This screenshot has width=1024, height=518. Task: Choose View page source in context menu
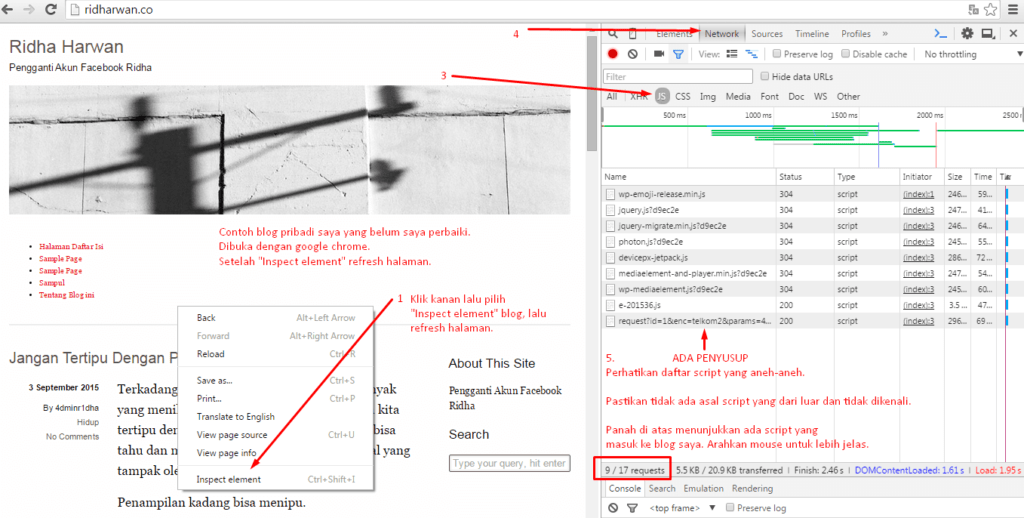click(x=276, y=435)
